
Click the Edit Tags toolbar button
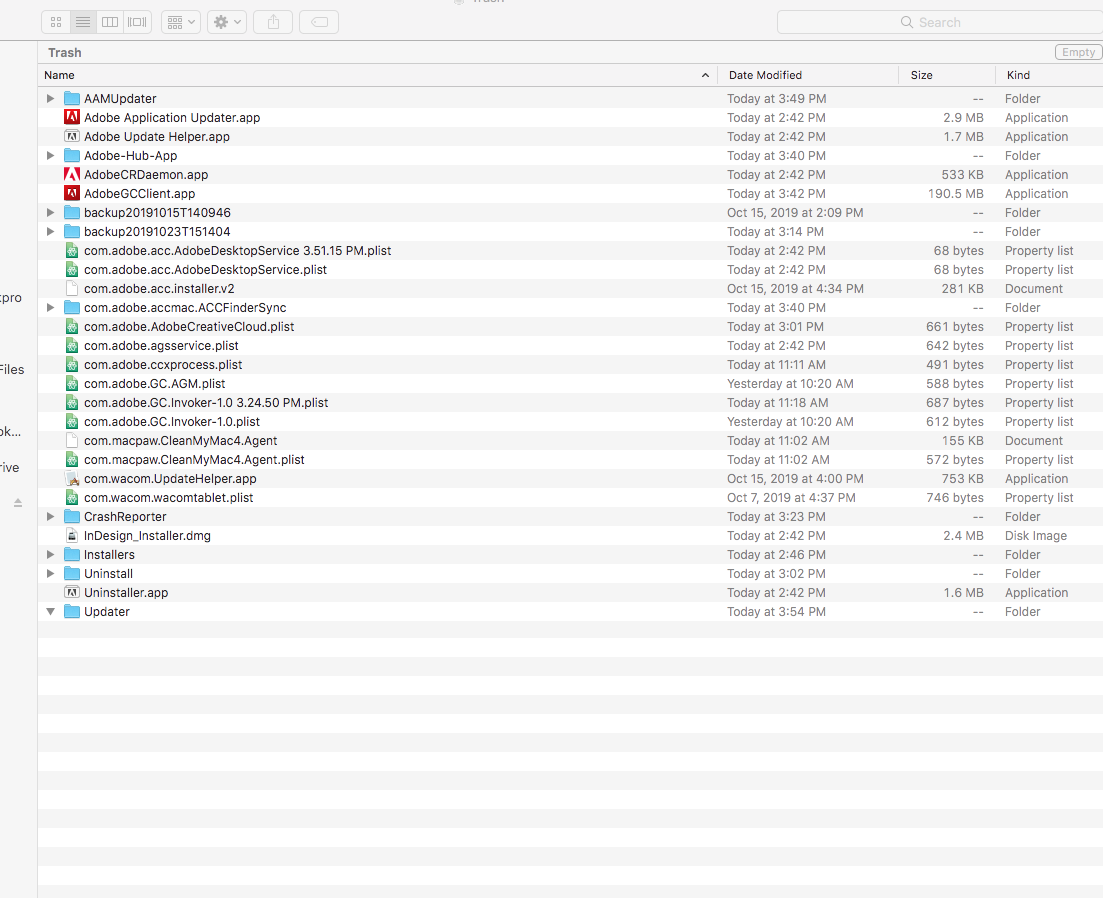[319, 22]
